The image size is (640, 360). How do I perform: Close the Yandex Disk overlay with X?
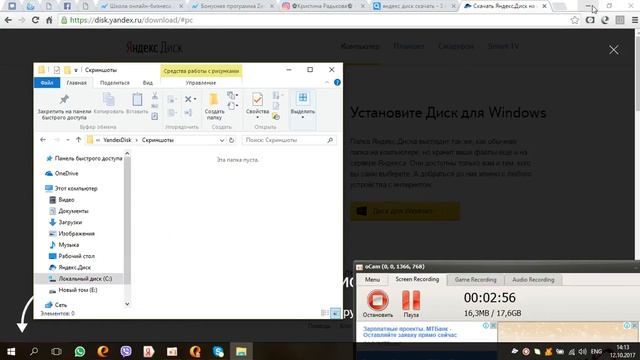[613, 50]
